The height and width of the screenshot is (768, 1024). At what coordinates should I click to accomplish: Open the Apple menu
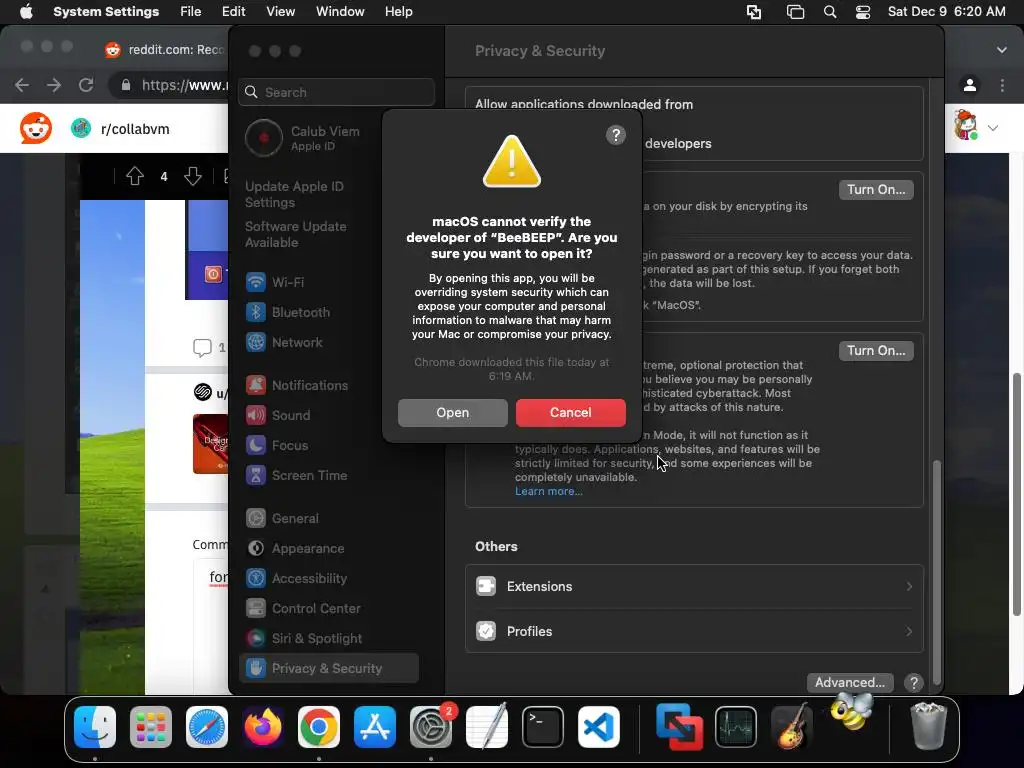(x=26, y=12)
